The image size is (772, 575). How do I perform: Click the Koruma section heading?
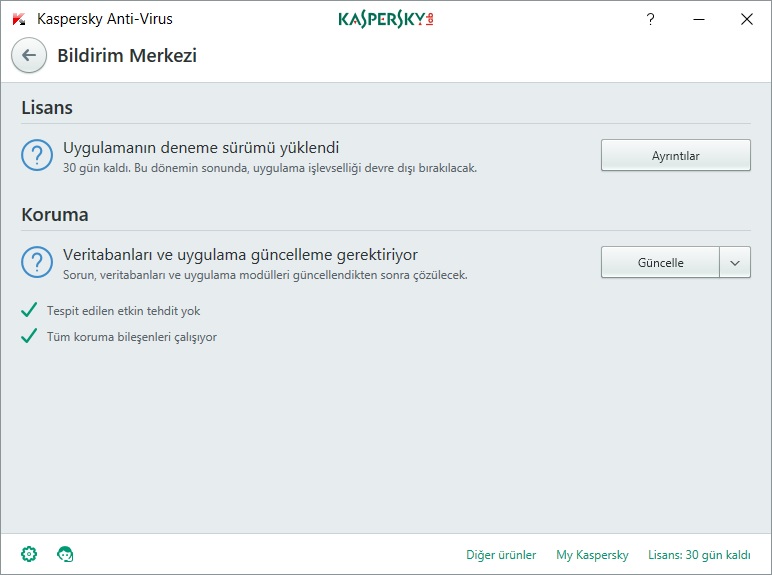point(55,215)
